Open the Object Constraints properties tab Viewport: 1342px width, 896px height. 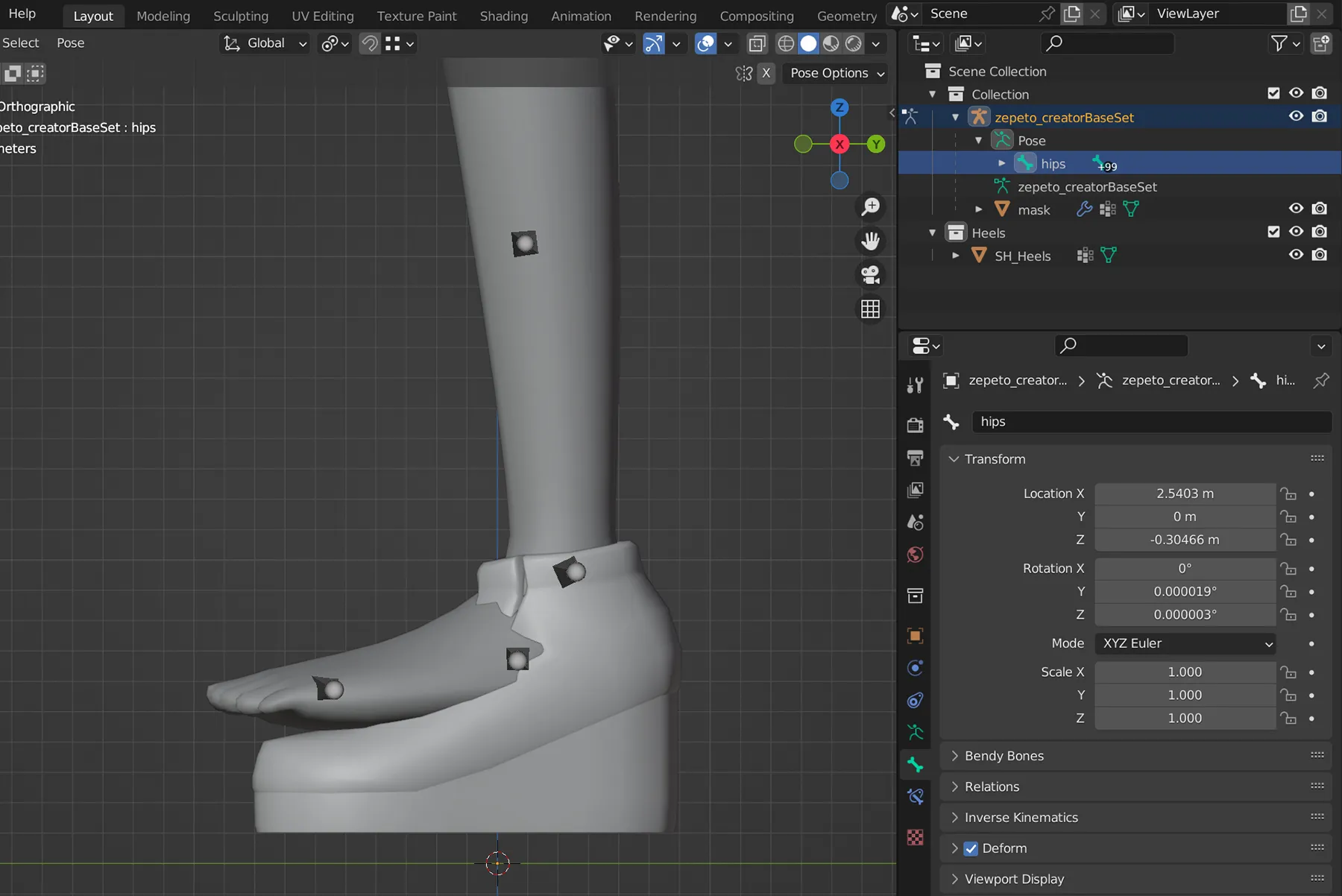915,700
